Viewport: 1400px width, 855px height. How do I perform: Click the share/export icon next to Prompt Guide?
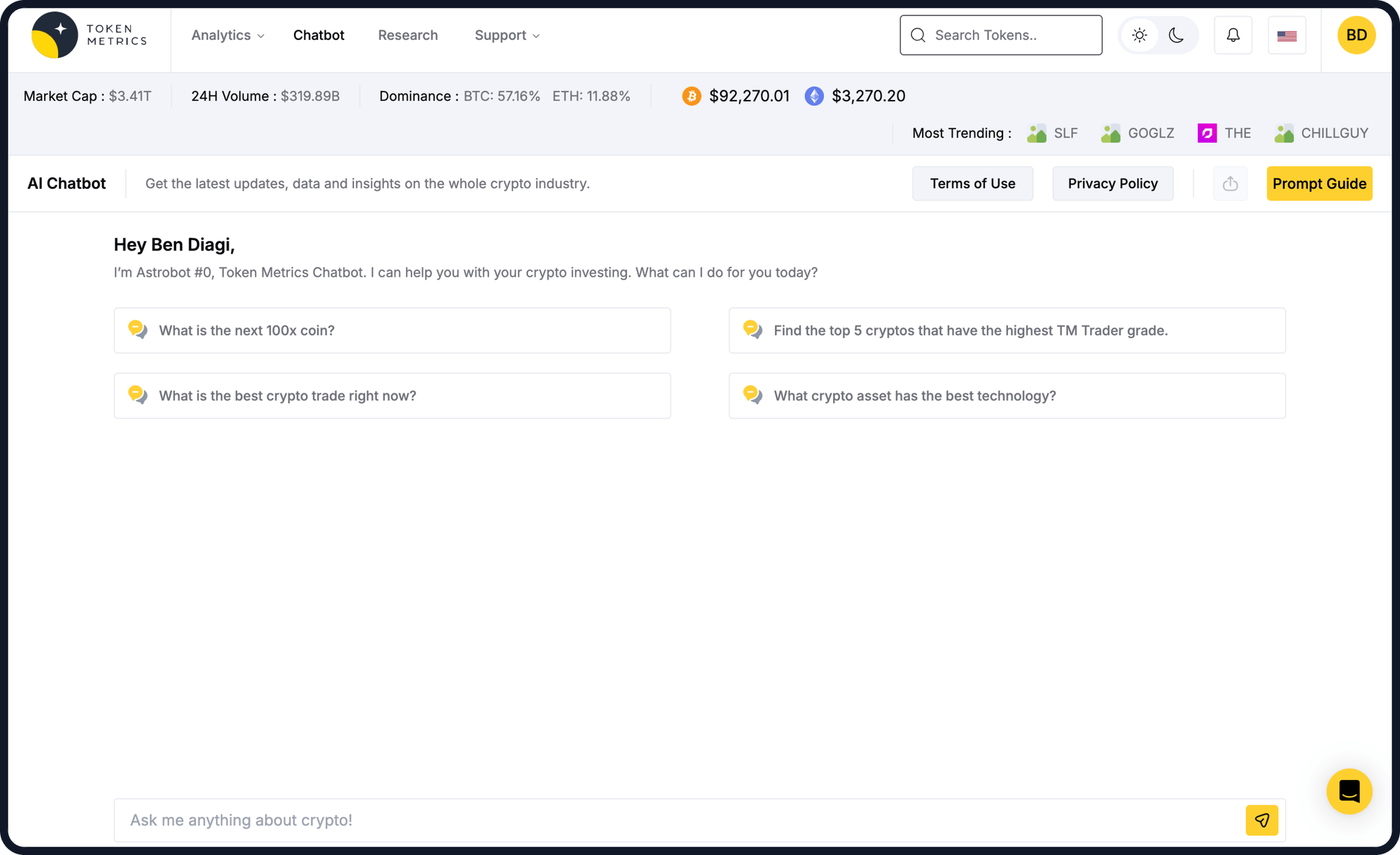(x=1230, y=183)
